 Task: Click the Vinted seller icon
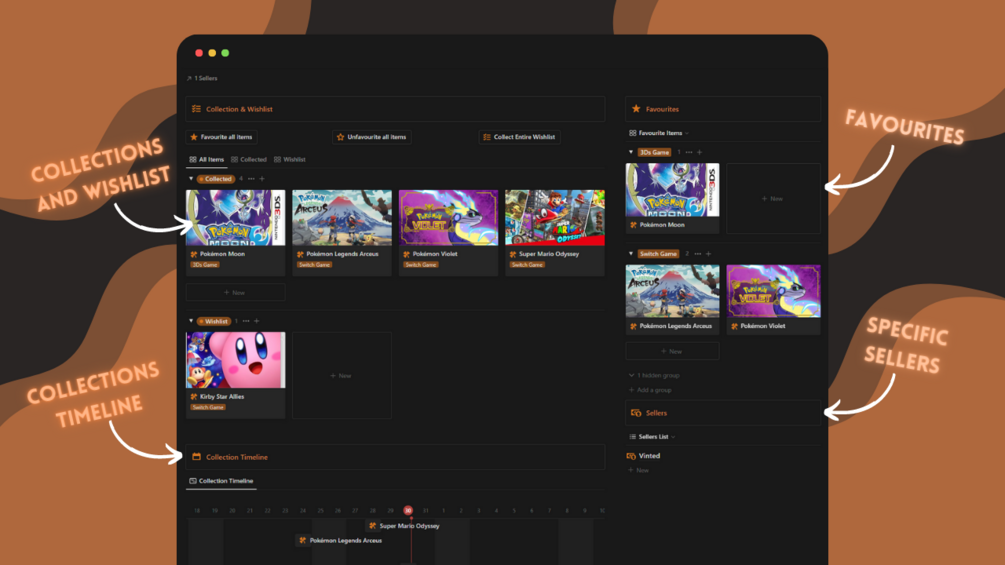click(631, 456)
